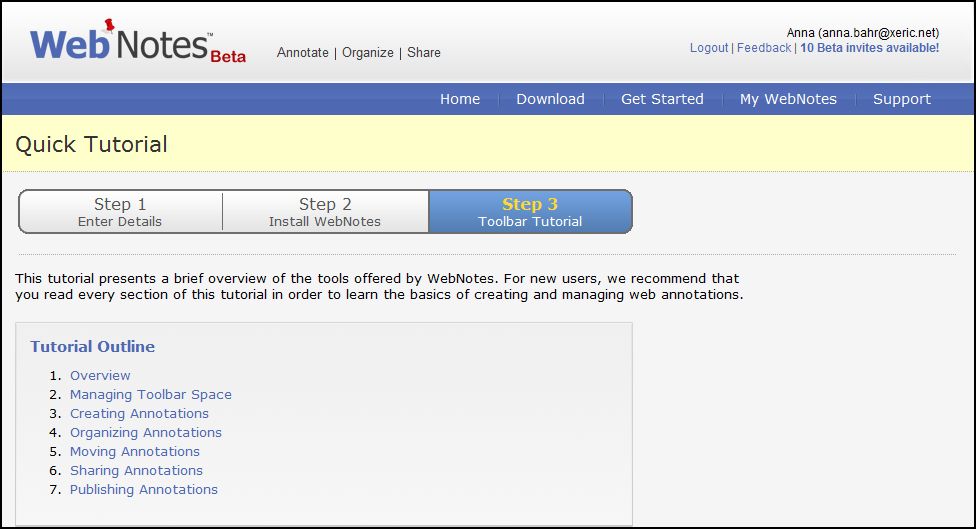Open the Download navigation menu item
Image resolution: width=976 pixels, height=529 pixels.
550,99
